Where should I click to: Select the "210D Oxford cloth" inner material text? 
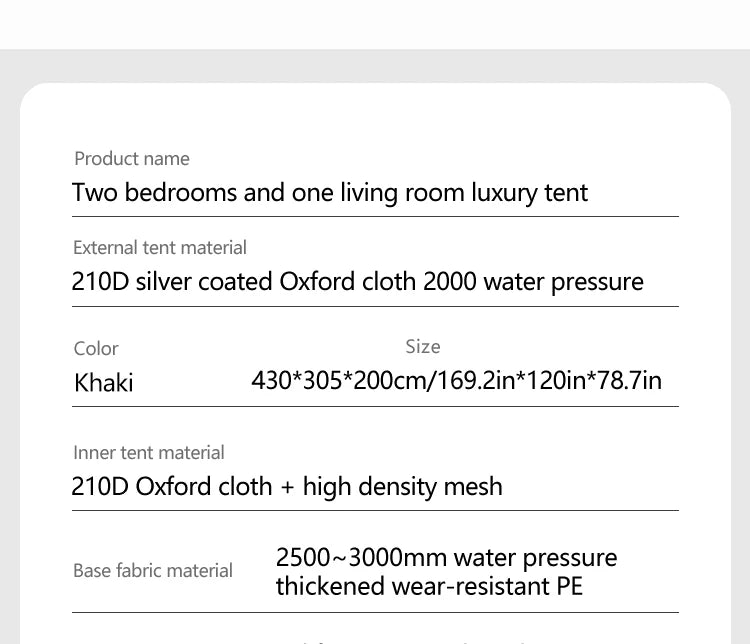click(x=171, y=487)
